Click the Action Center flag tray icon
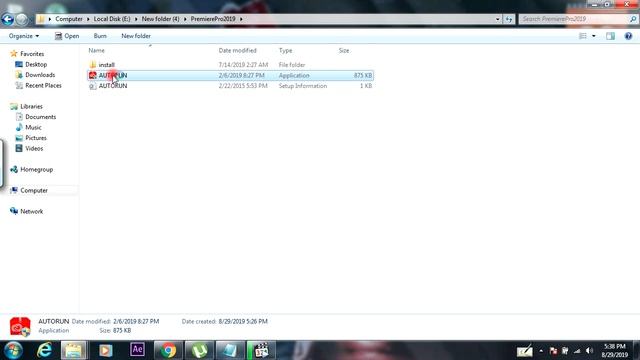 (x=553, y=351)
